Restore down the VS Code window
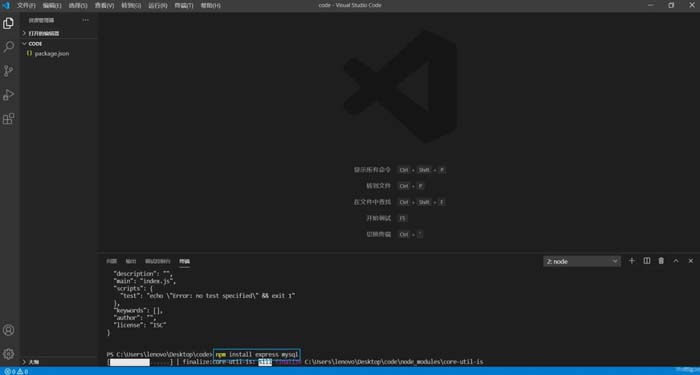Screen dimensions: 700x375 [x=671, y=5]
